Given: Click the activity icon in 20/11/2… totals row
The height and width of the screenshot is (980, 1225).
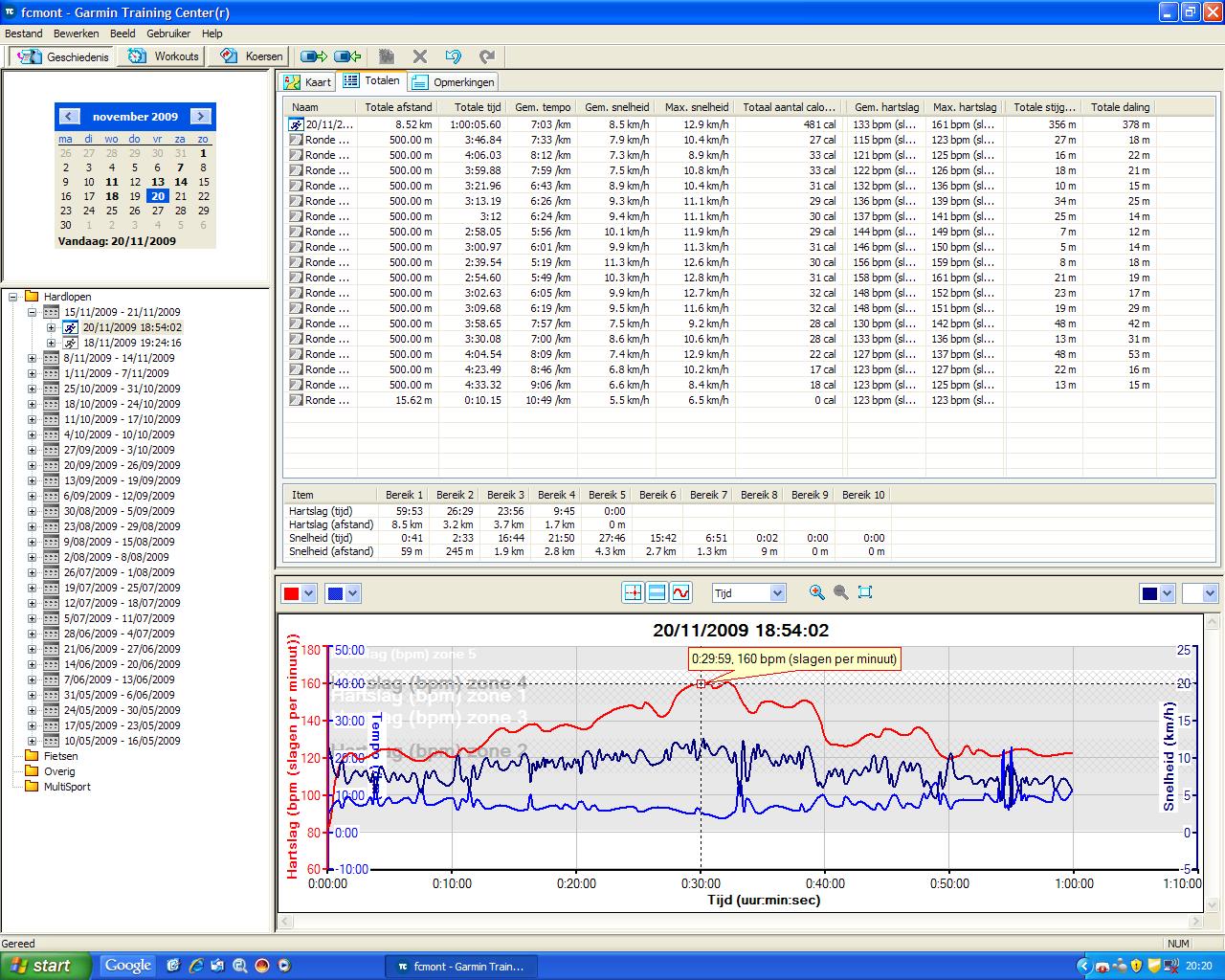Looking at the screenshot, I should (x=297, y=124).
